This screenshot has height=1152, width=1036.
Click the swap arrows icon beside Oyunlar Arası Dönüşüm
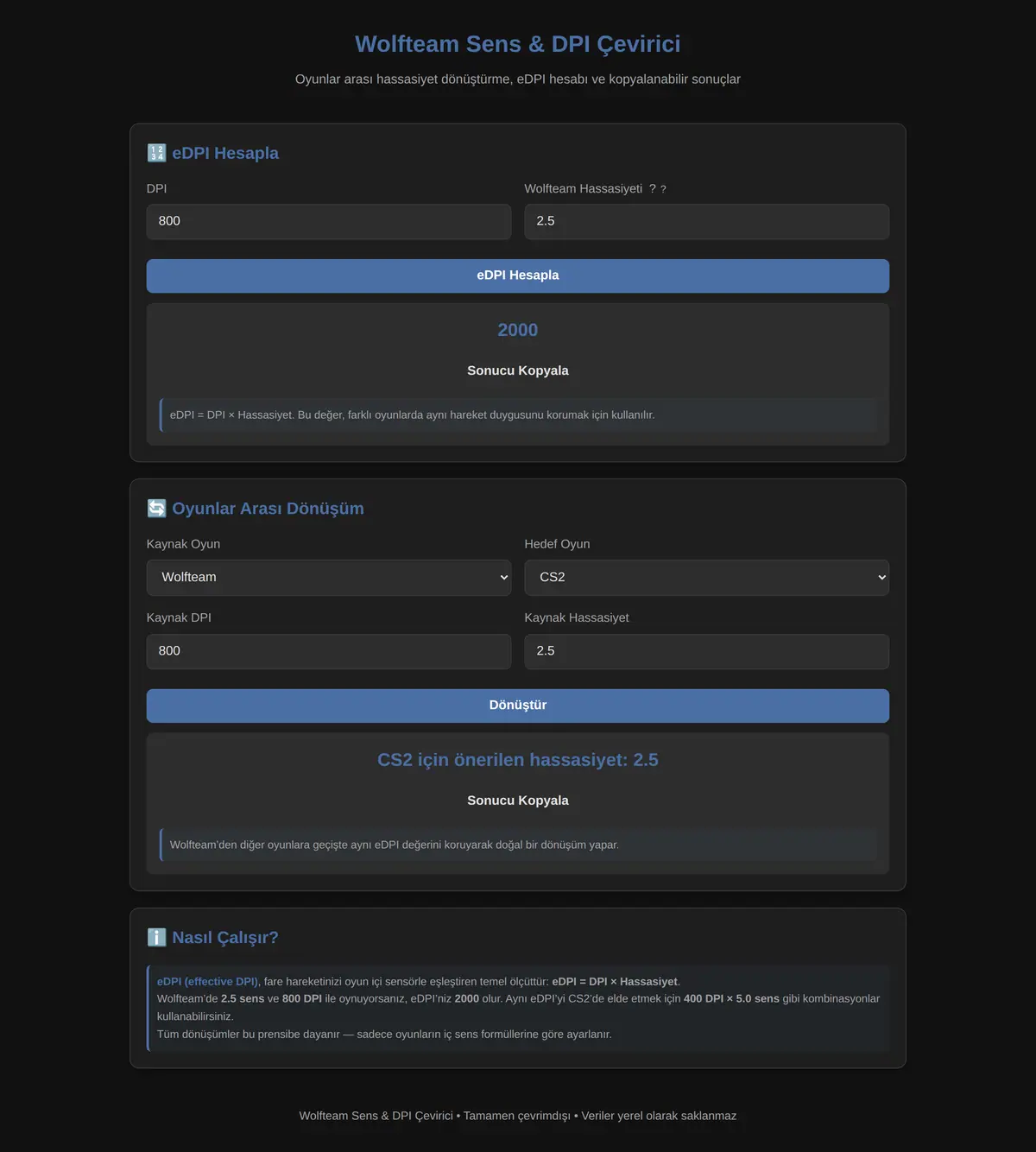(x=156, y=509)
